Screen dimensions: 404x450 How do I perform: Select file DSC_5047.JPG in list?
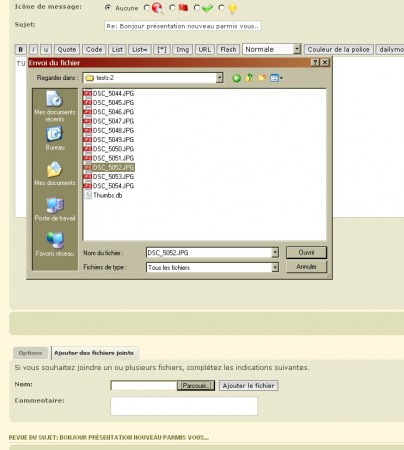[x=113, y=121]
